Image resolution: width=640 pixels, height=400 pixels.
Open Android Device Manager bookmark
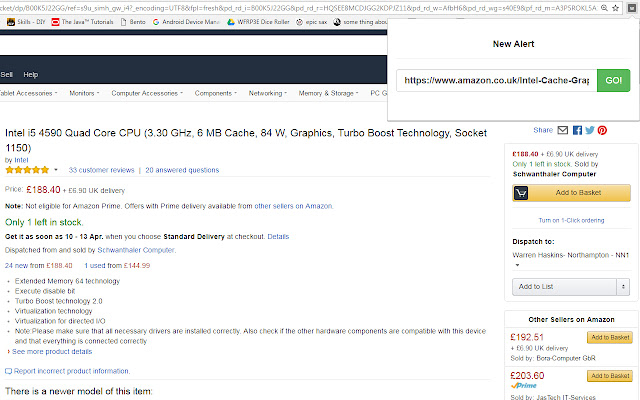(x=186, y=22)
